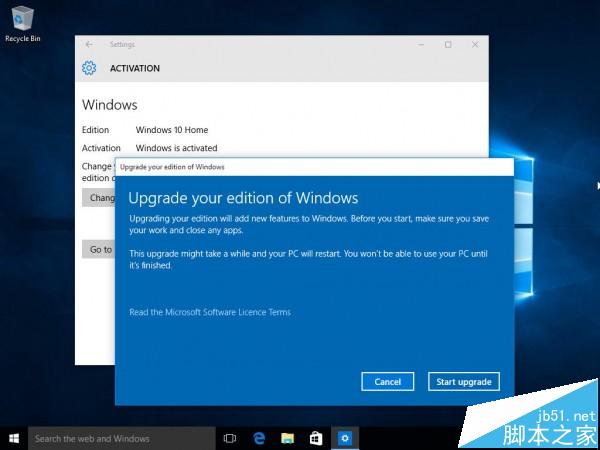
Task: Open File Explorer from the taskbar
Action: coord(288,437)
